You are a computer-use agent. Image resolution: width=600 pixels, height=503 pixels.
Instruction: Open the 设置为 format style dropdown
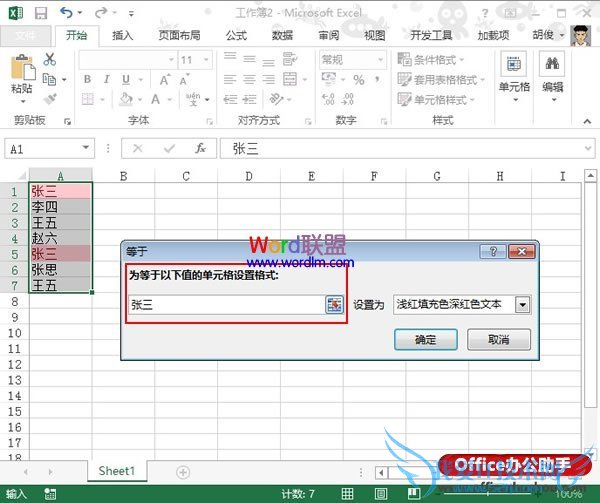(522, 305)
